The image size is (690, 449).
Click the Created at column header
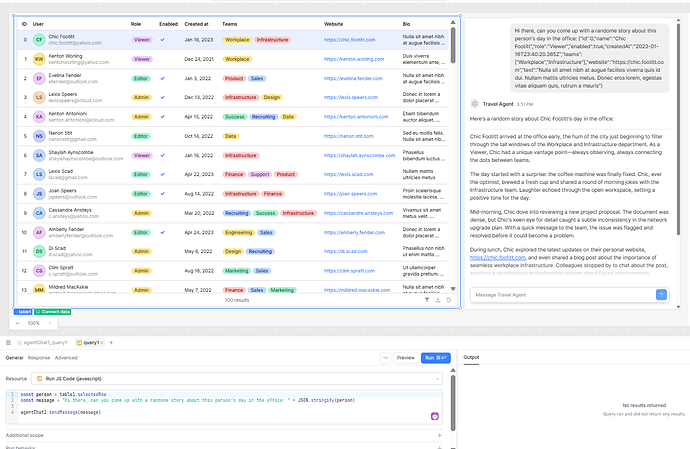[x=196, y=24]
